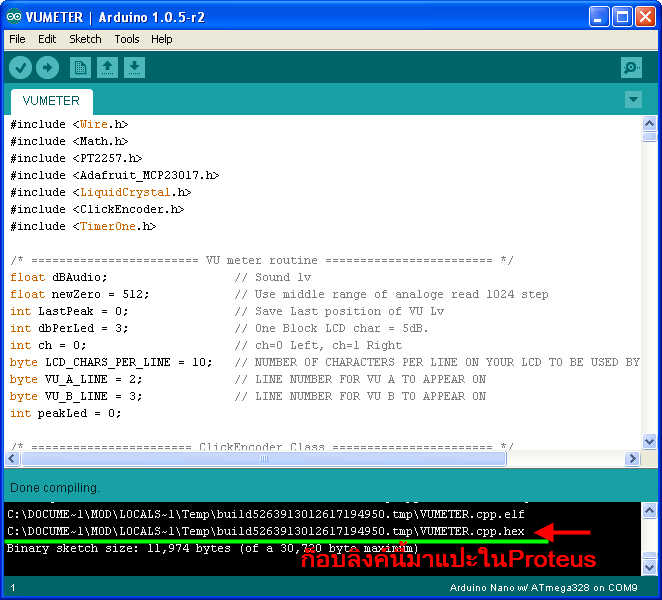Image resolution: width=662 pixels, height=600 pixels.
Task: Click the 'int dbPerLed = 3;' line
Action: (69, 329)
